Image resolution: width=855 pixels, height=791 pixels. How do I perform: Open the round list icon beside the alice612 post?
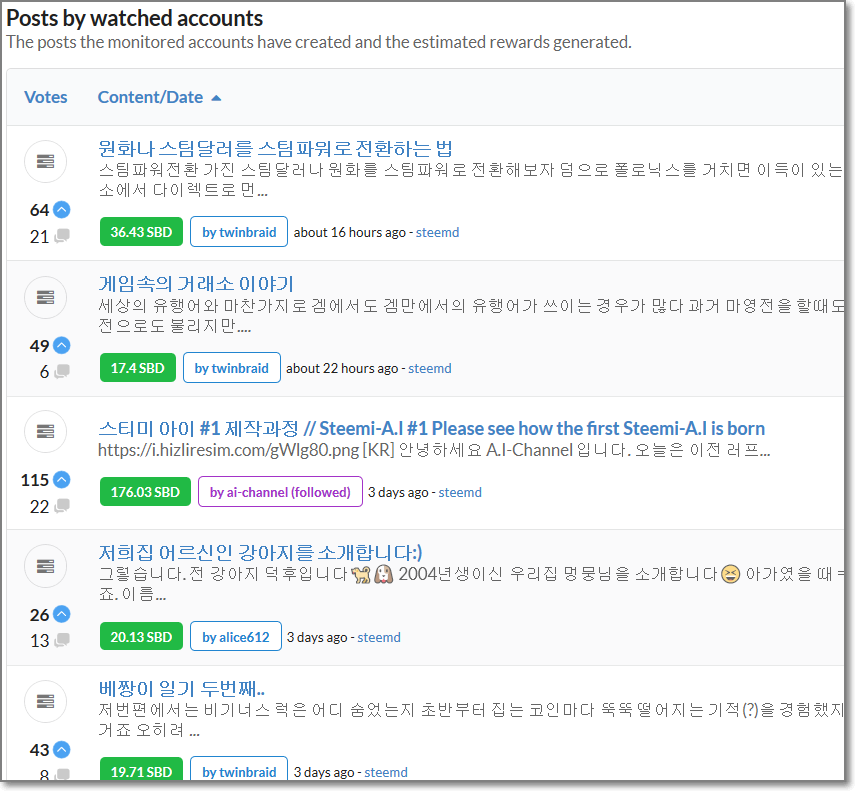(x=46, y=566)
